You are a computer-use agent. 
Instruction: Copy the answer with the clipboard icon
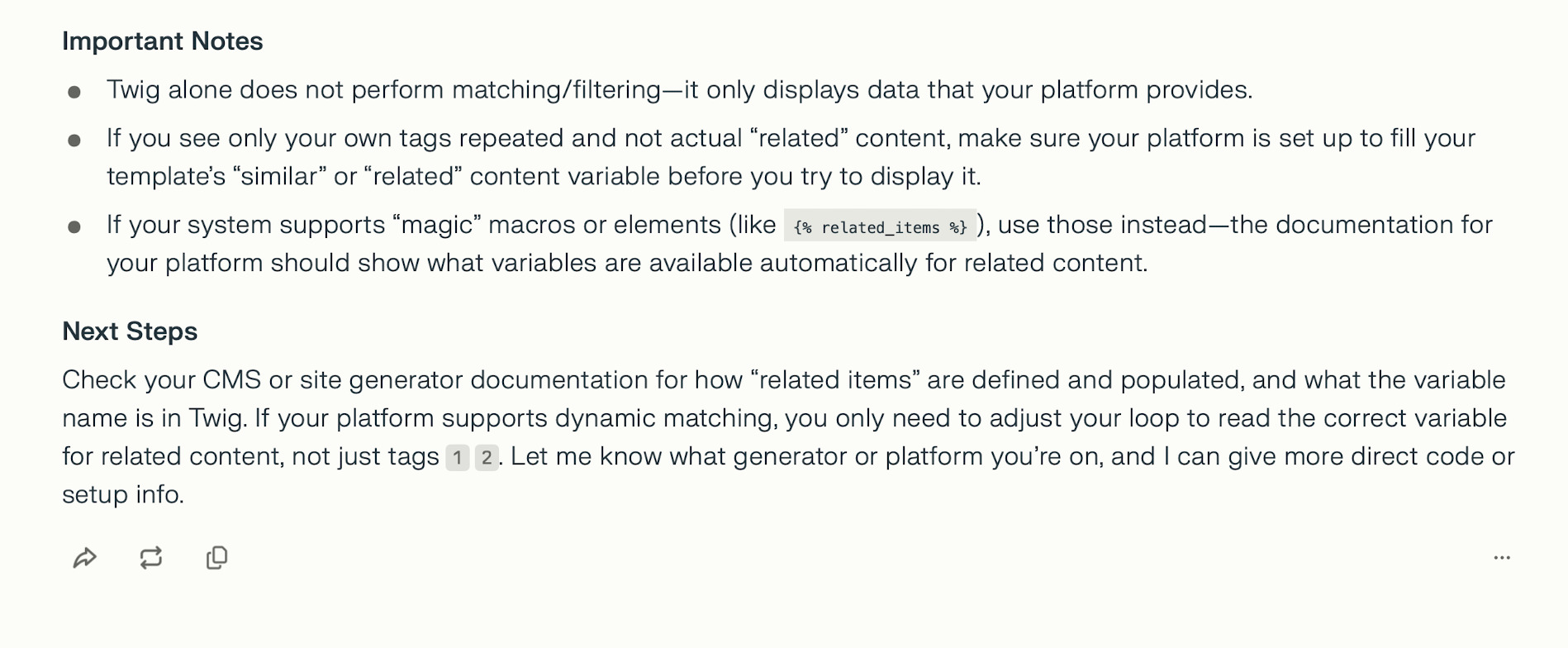216,558
